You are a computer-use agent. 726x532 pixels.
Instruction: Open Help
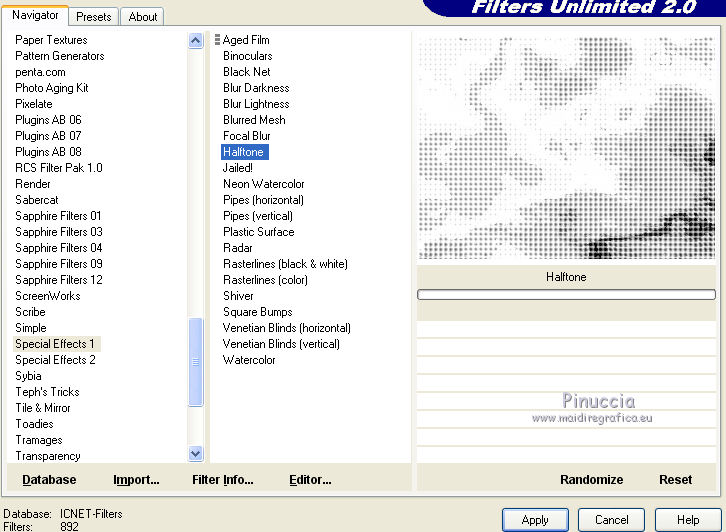click(688, 520)
